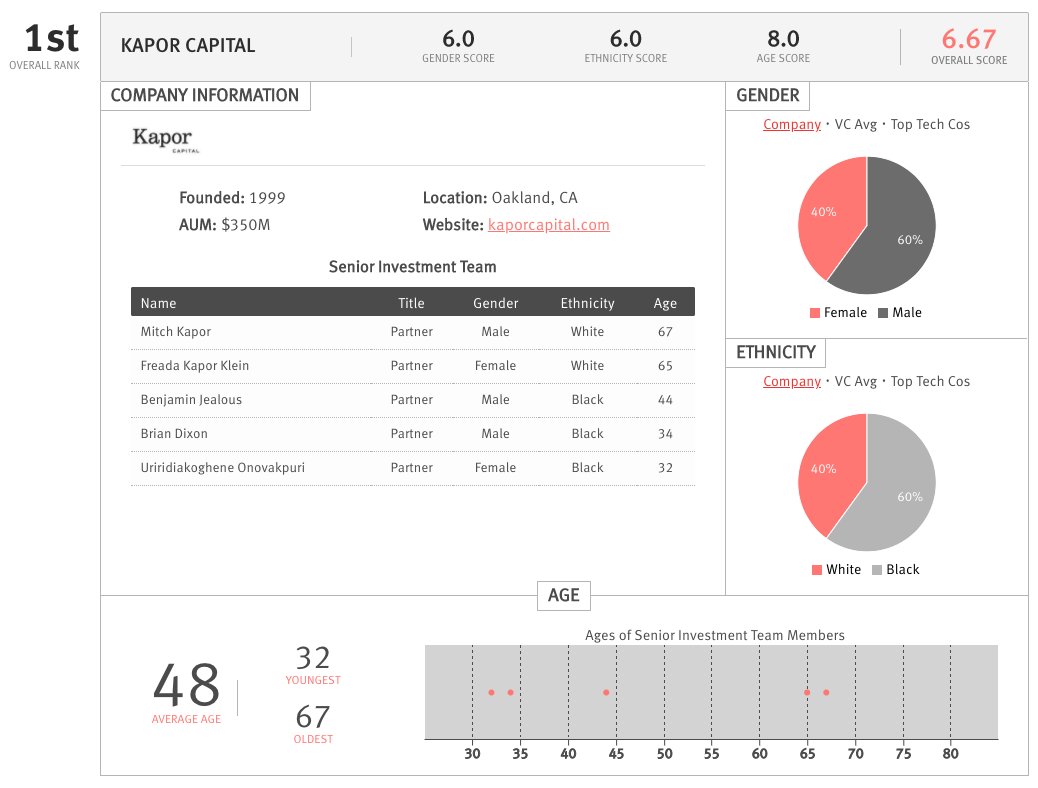Viewport: 1038px width, 788px height.
Task: Click the Kapor Capital logo
Action: (x=165, y=140)
